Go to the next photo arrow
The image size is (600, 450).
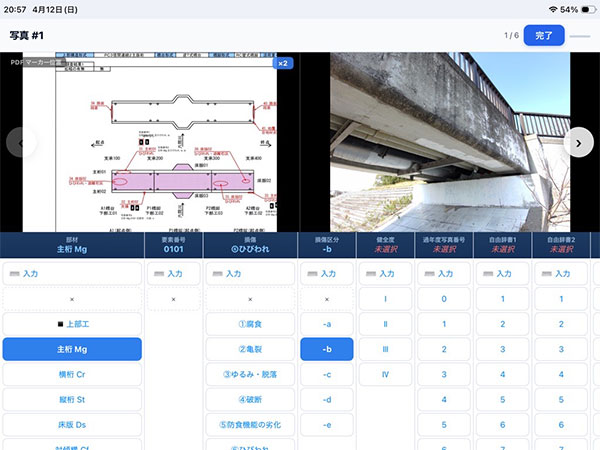coord(579,143)
